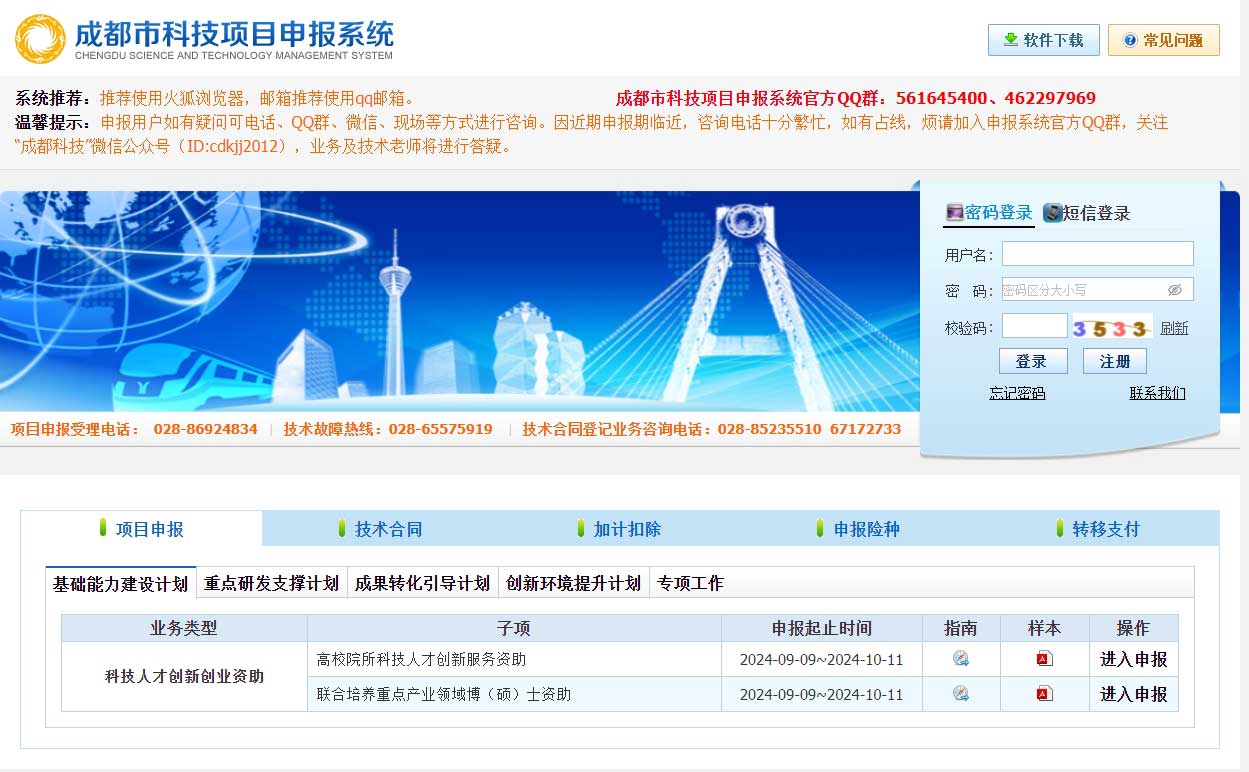This screenshot has width=1249, height=772.
Task: Click the city skyline banner image
Action: (459, 301)
